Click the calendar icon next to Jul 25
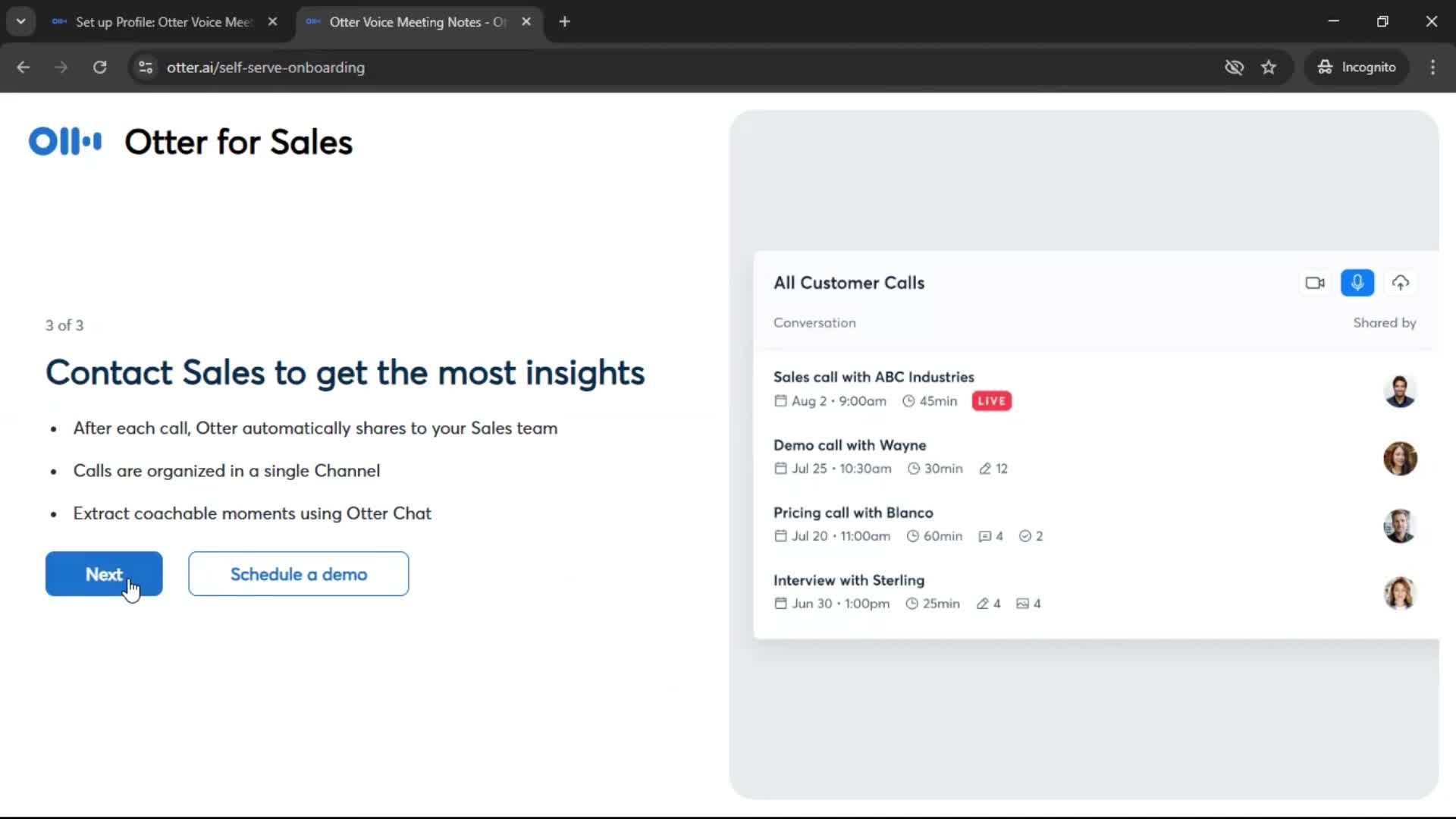Image resolution: width=1456 pixels, height=819 pixels. 780,469
